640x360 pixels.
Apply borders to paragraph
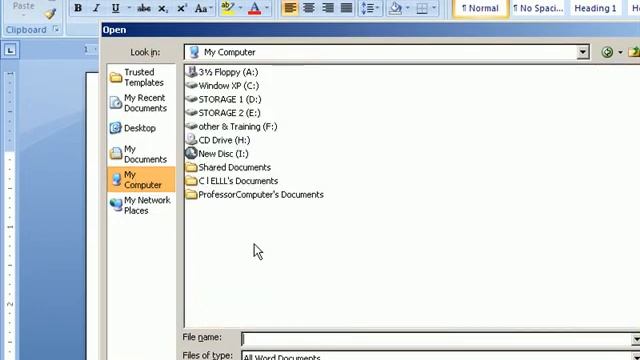point(422,8)
